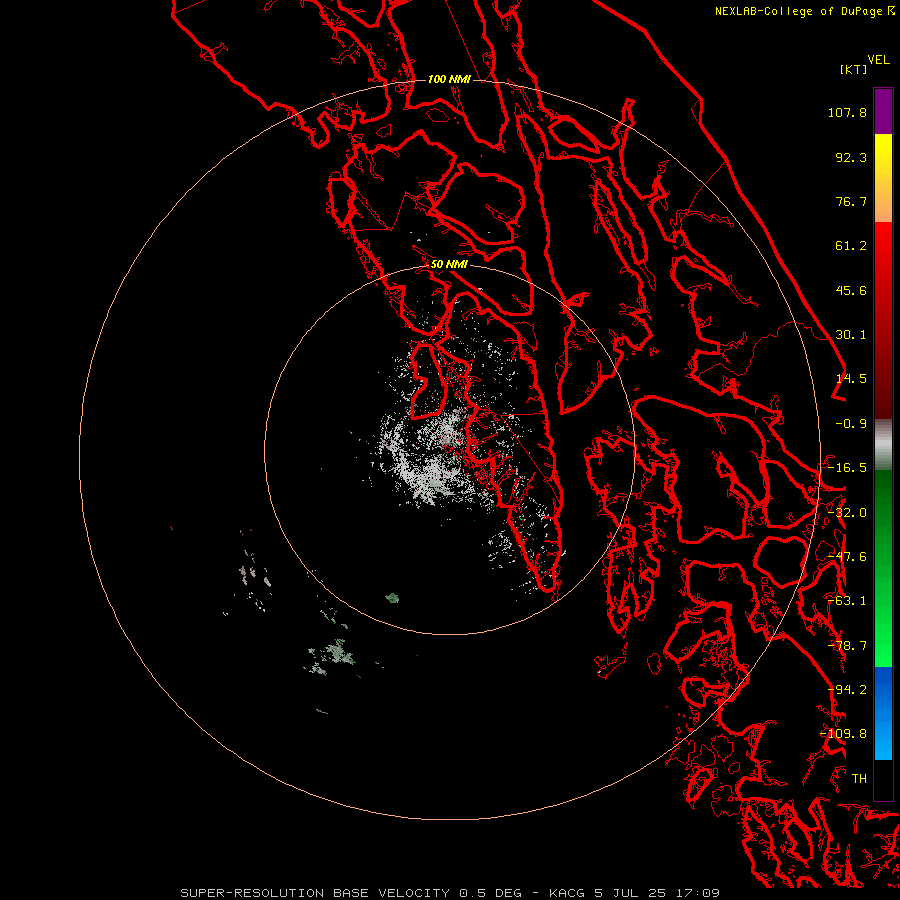
Task: Click the 92.3 velocity scale value
Action: click(x=851, y=157)
